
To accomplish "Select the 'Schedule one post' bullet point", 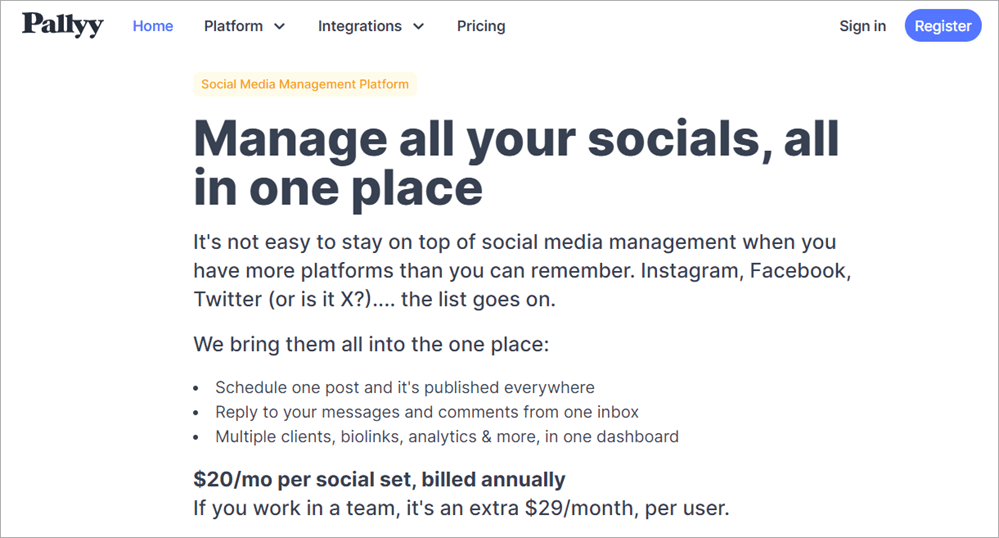I will click(405, 387).
